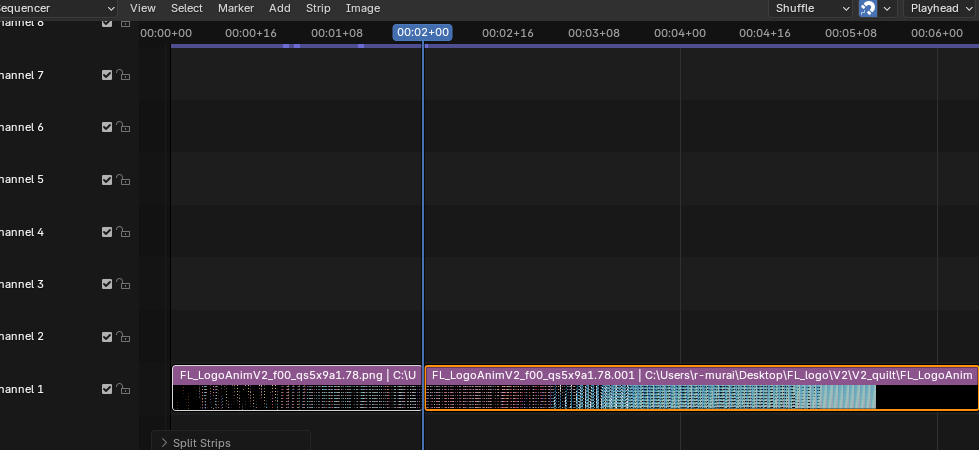
Task: Lock Channel 3 using the padlock icon
Action: point(124,285)
